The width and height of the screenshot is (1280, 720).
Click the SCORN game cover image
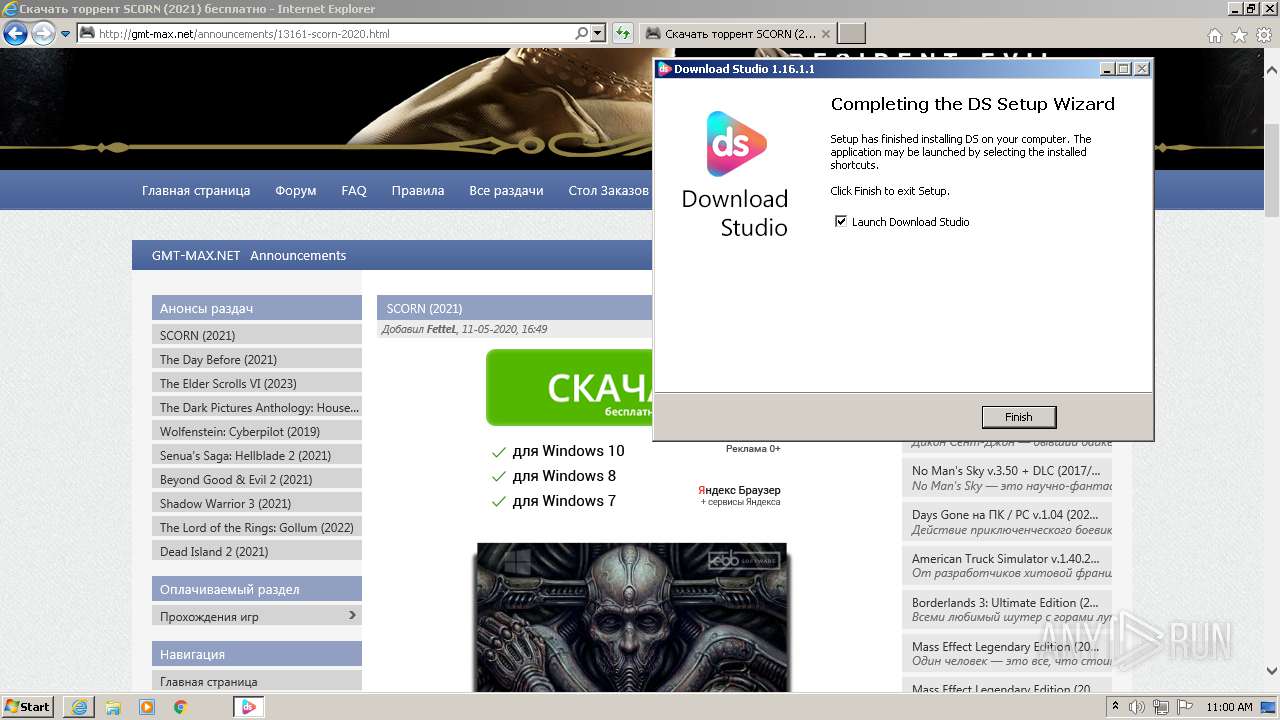(x=632, y=618)
